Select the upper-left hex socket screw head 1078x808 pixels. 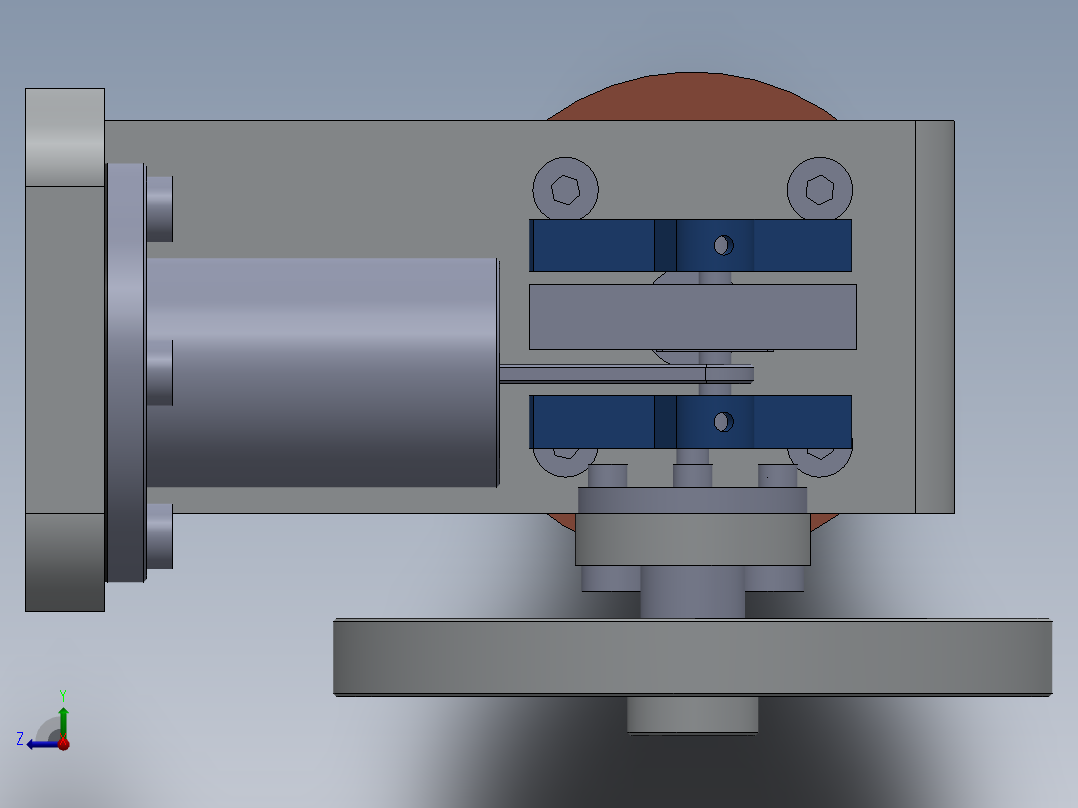pyautogui.click(x=565, y=189)
